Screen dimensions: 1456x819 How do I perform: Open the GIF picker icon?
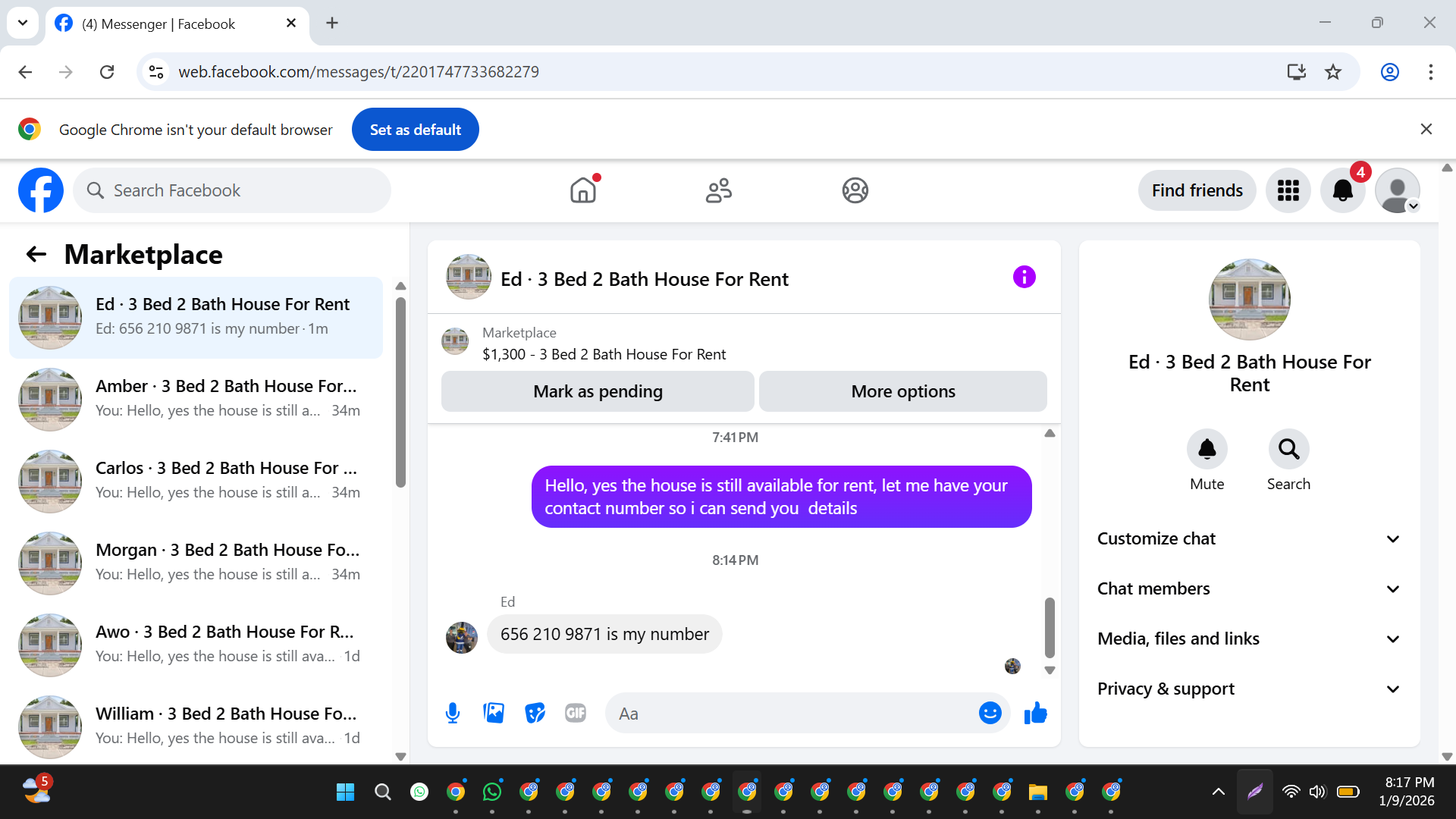point(576,713)
